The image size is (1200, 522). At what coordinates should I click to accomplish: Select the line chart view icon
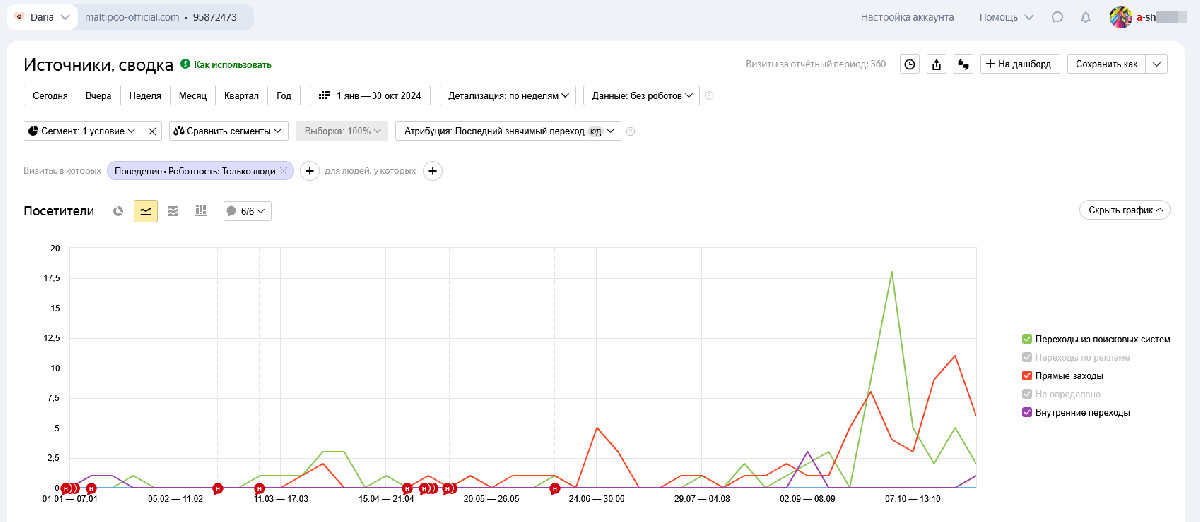coord(146,211)
